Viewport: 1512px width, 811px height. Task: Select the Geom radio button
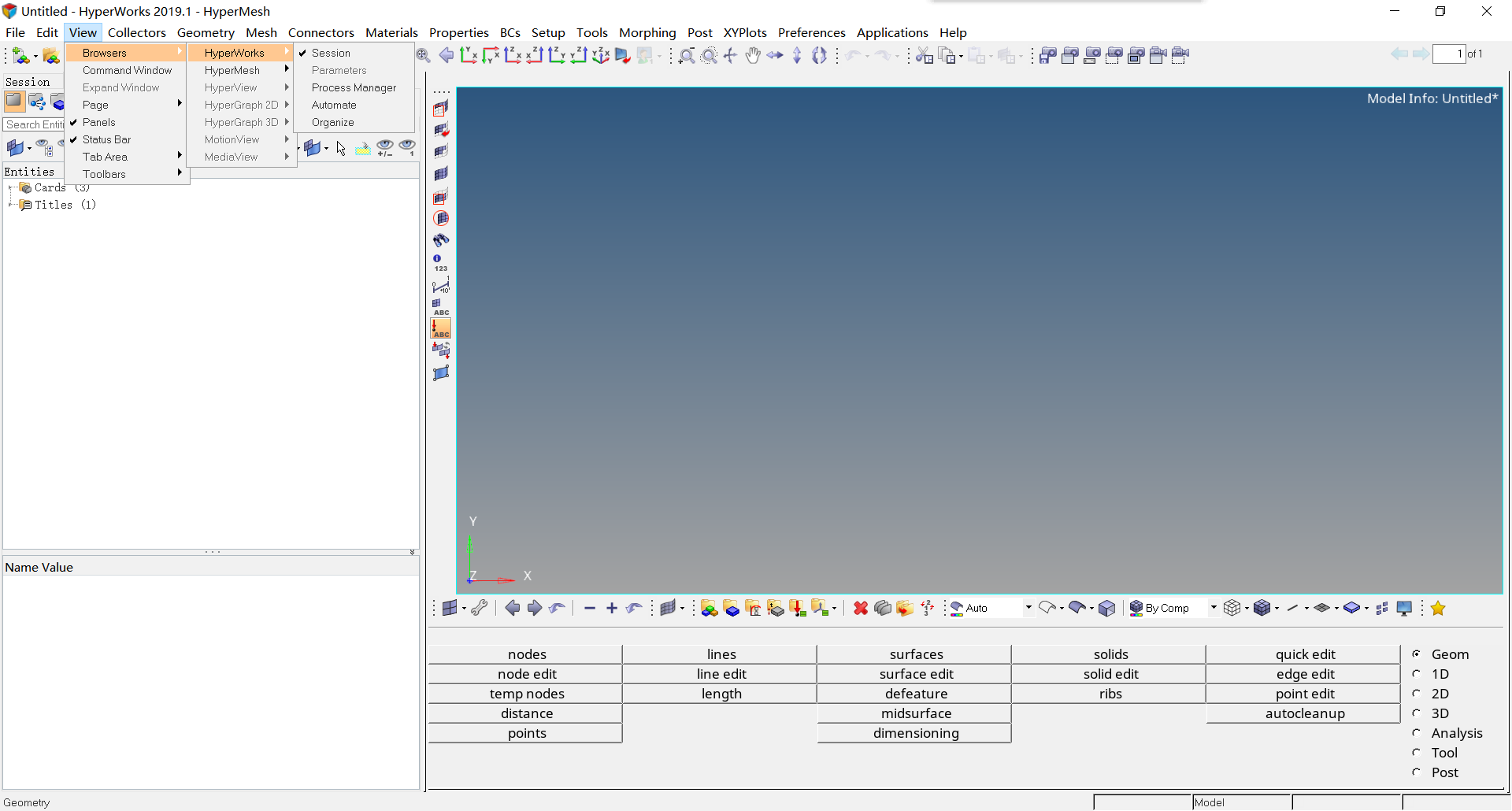coord(1417,654)
